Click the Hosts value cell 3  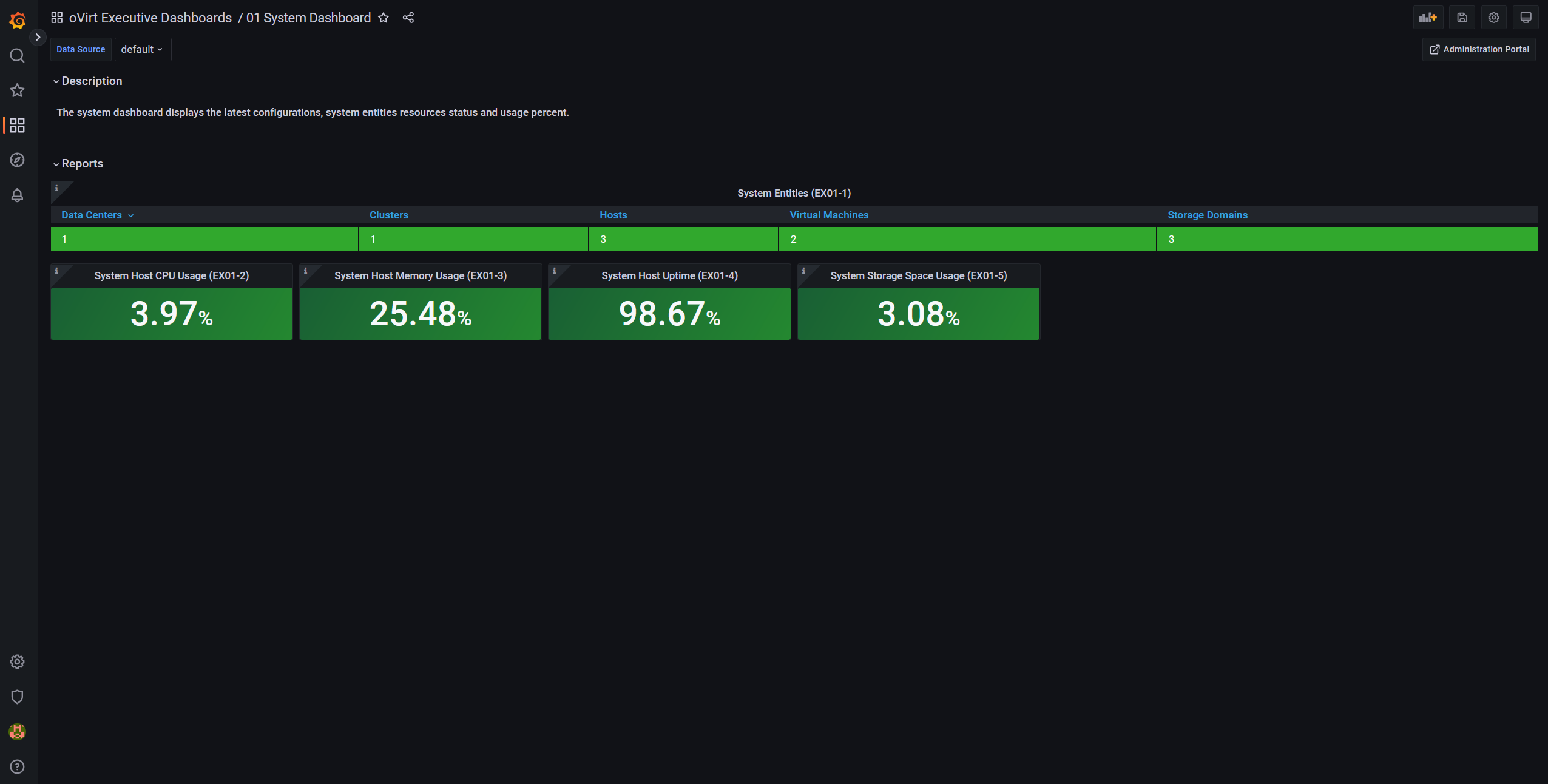pyautogui.click(x=683, y=239)
